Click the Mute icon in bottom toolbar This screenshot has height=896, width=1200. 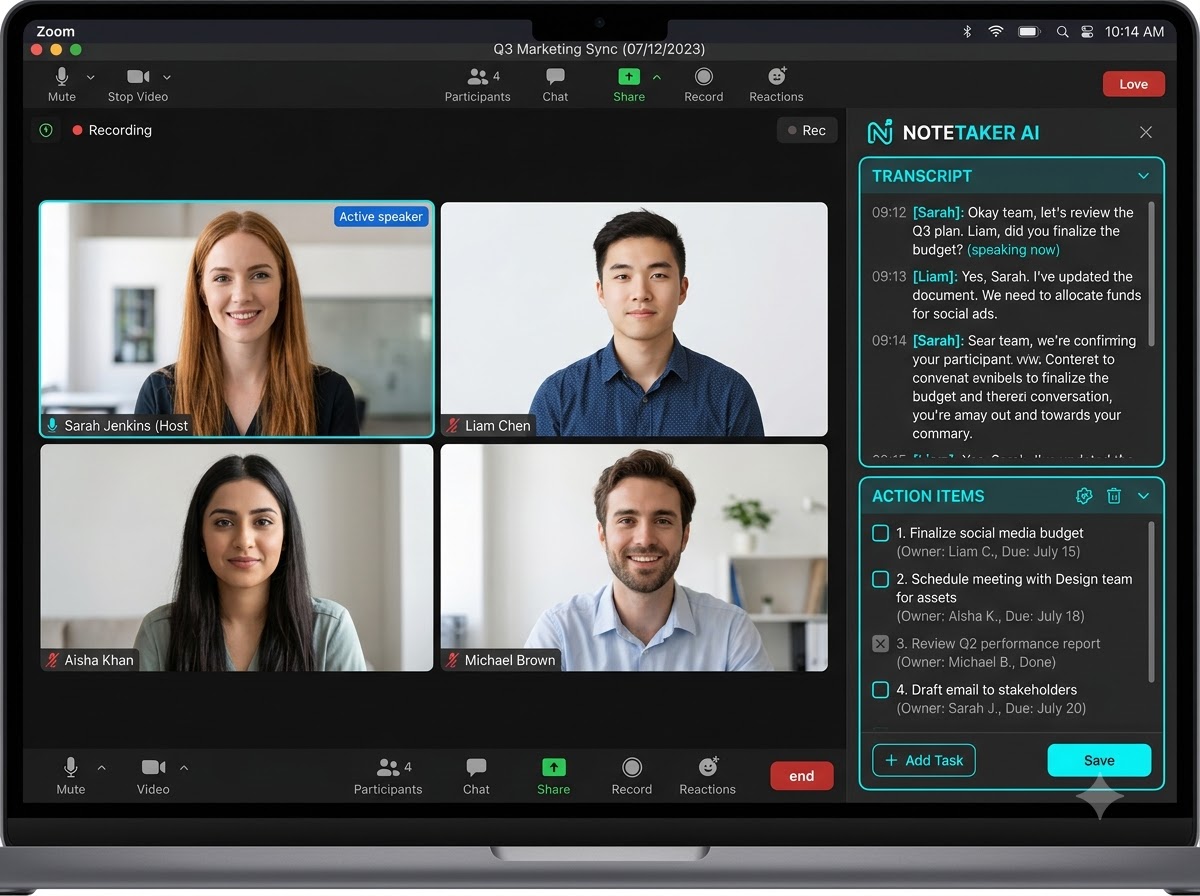point(70,767)
